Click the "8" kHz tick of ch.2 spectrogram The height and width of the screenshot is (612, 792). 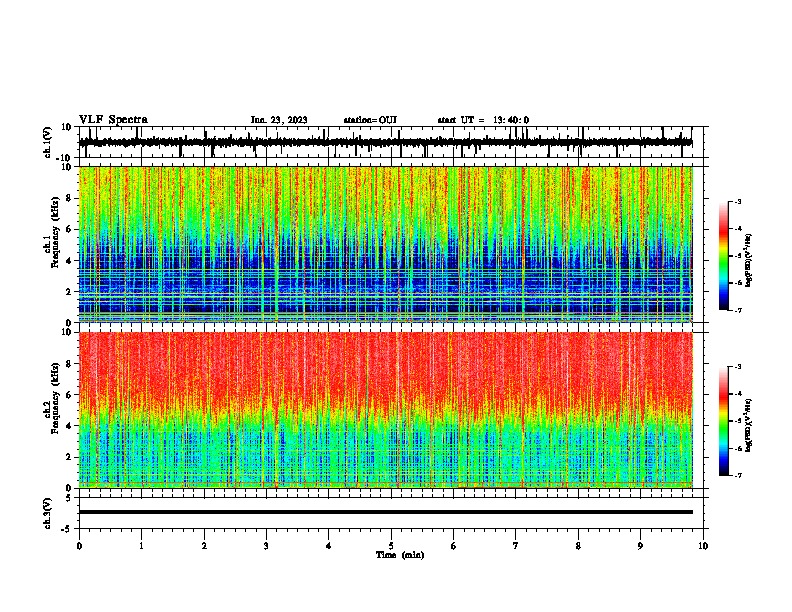69,364
